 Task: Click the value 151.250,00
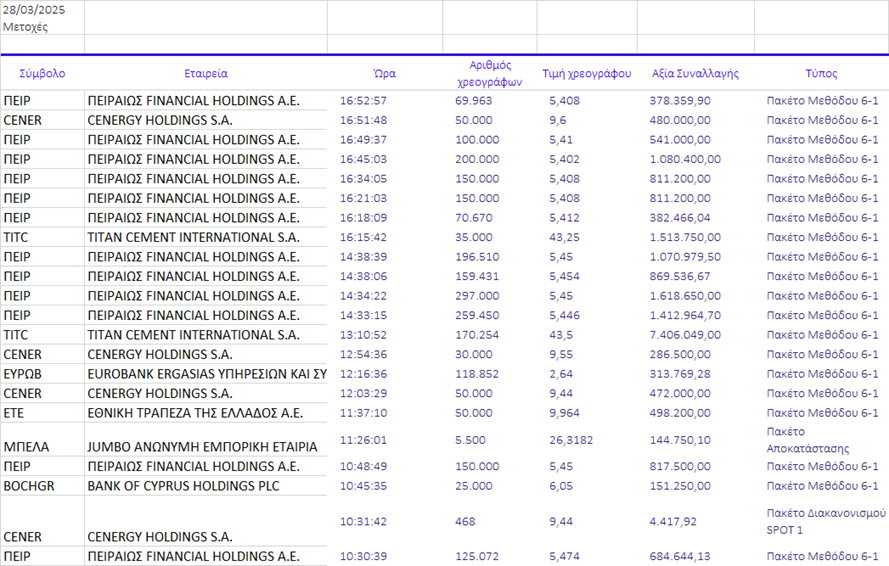coord(680,486)
